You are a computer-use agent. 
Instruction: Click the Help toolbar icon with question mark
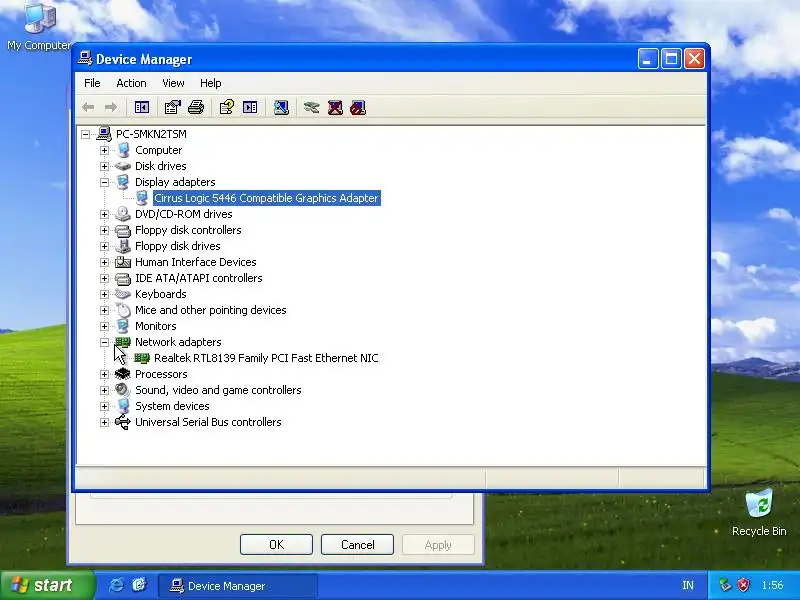click(227, 107)
